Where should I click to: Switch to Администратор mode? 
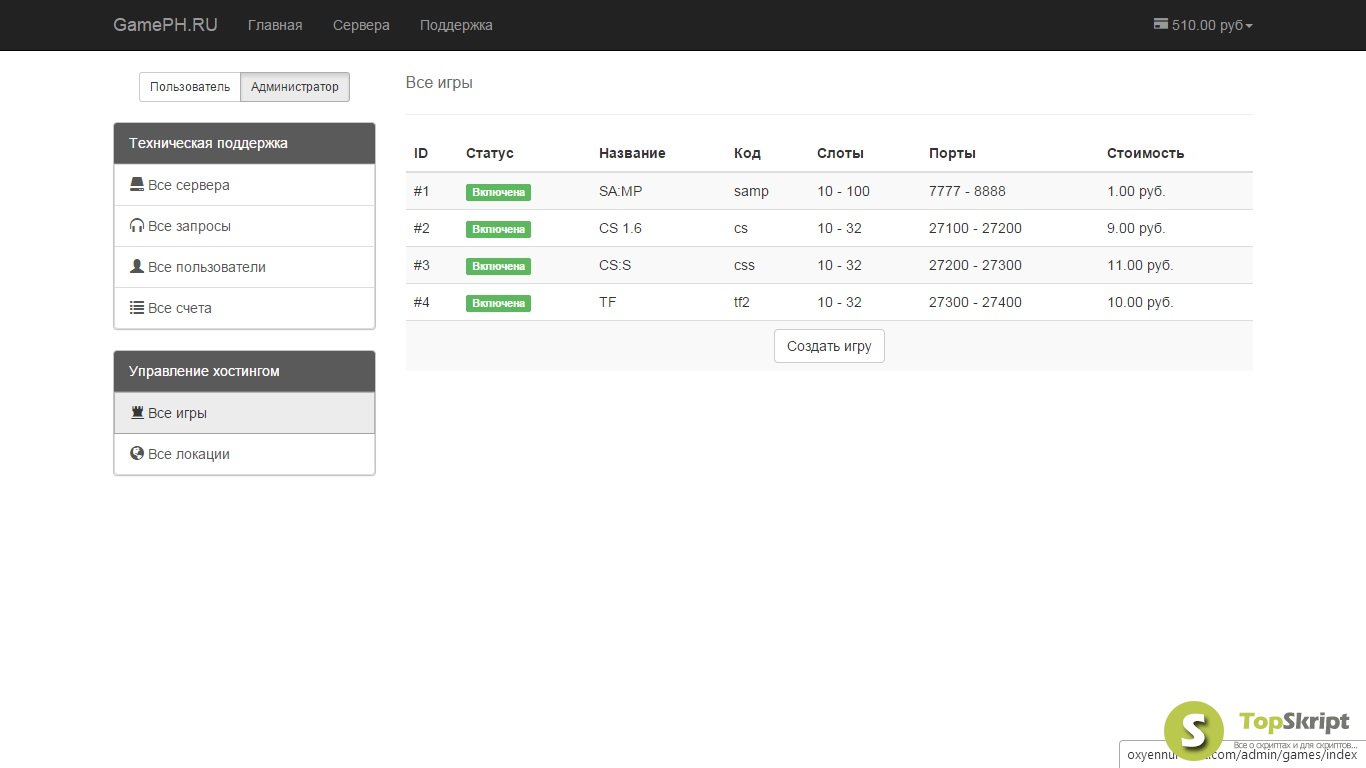[295, 87]
